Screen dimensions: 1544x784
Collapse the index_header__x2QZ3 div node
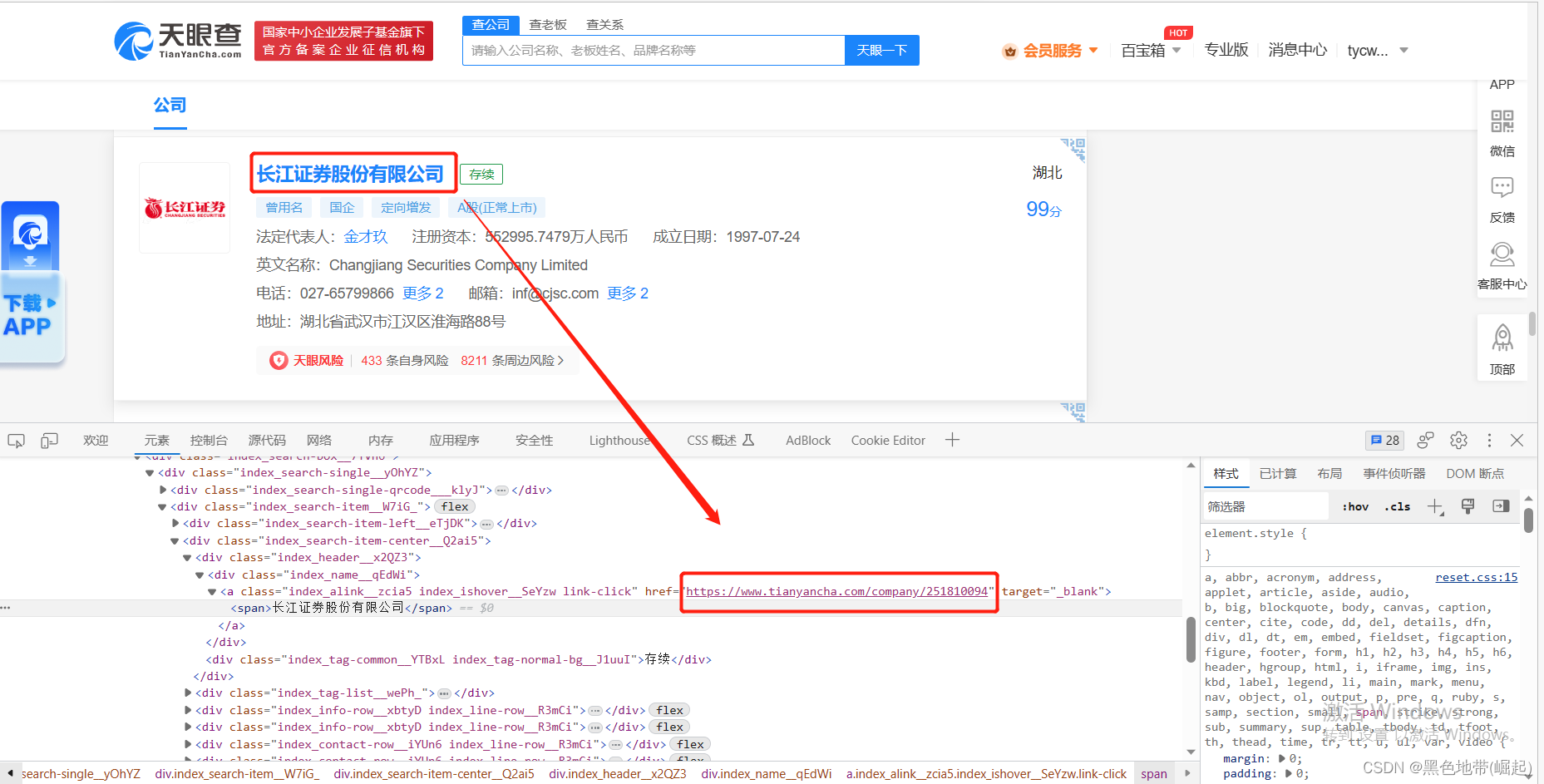pyautogui.click(x=187, y=558)
